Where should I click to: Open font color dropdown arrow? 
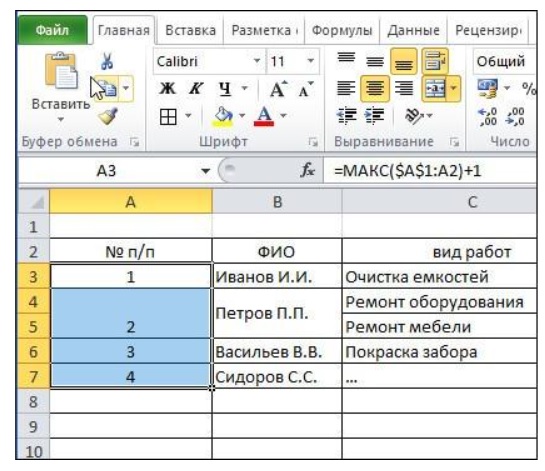(x=284, y=115)
